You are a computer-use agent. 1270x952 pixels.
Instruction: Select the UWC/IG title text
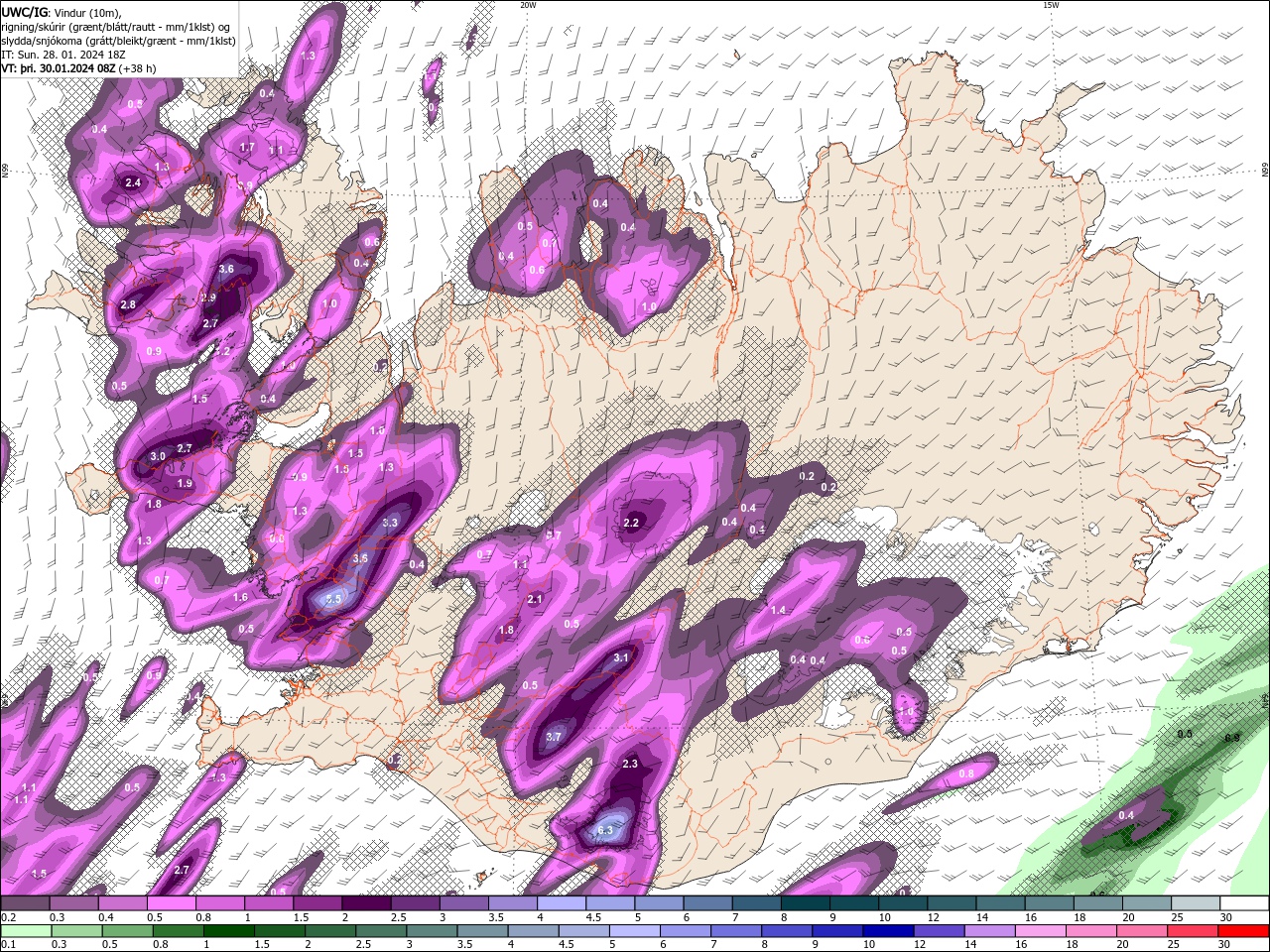click(x=24, y=12)
